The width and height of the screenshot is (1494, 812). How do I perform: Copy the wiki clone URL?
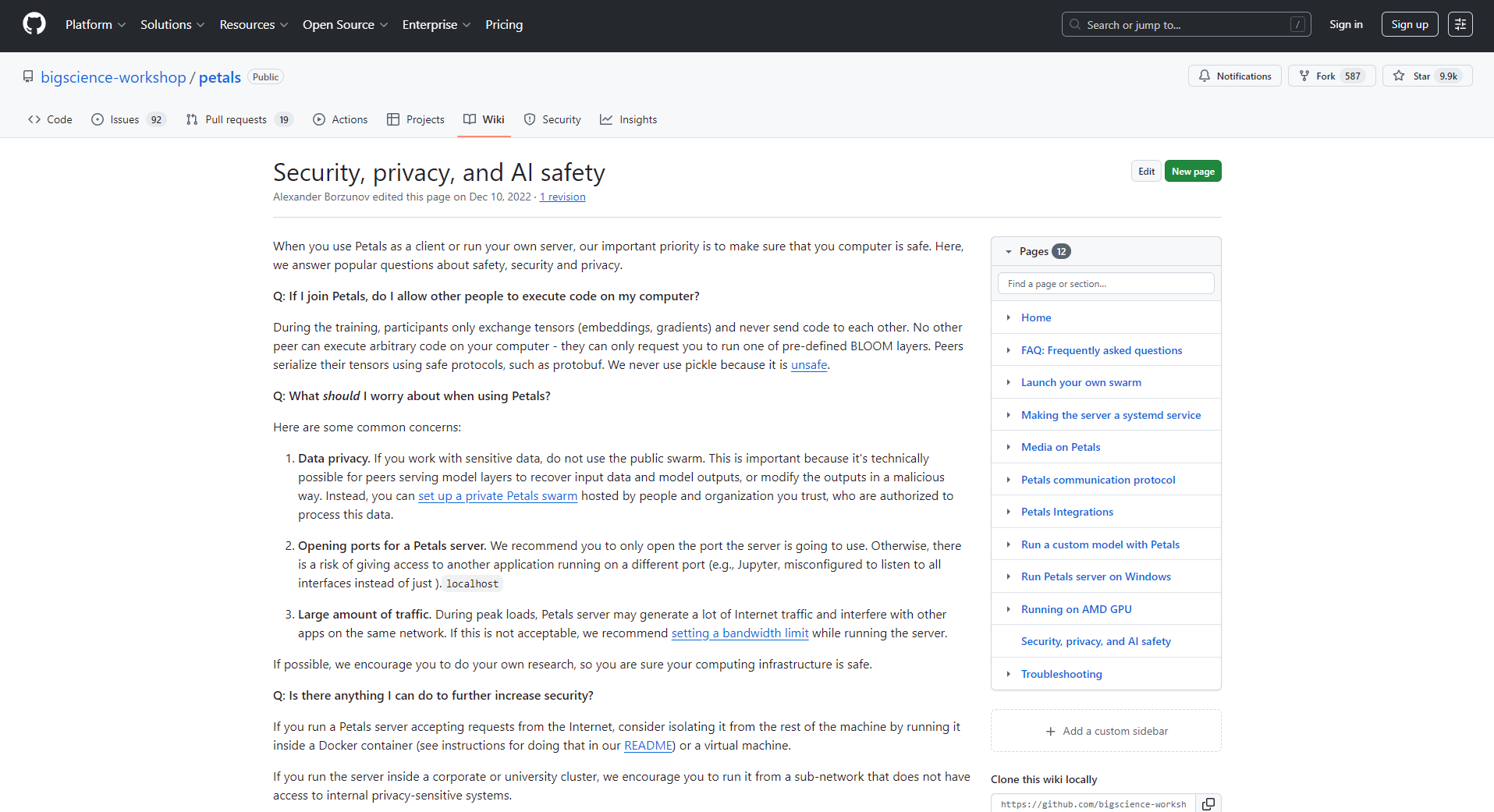(1208, 803)
